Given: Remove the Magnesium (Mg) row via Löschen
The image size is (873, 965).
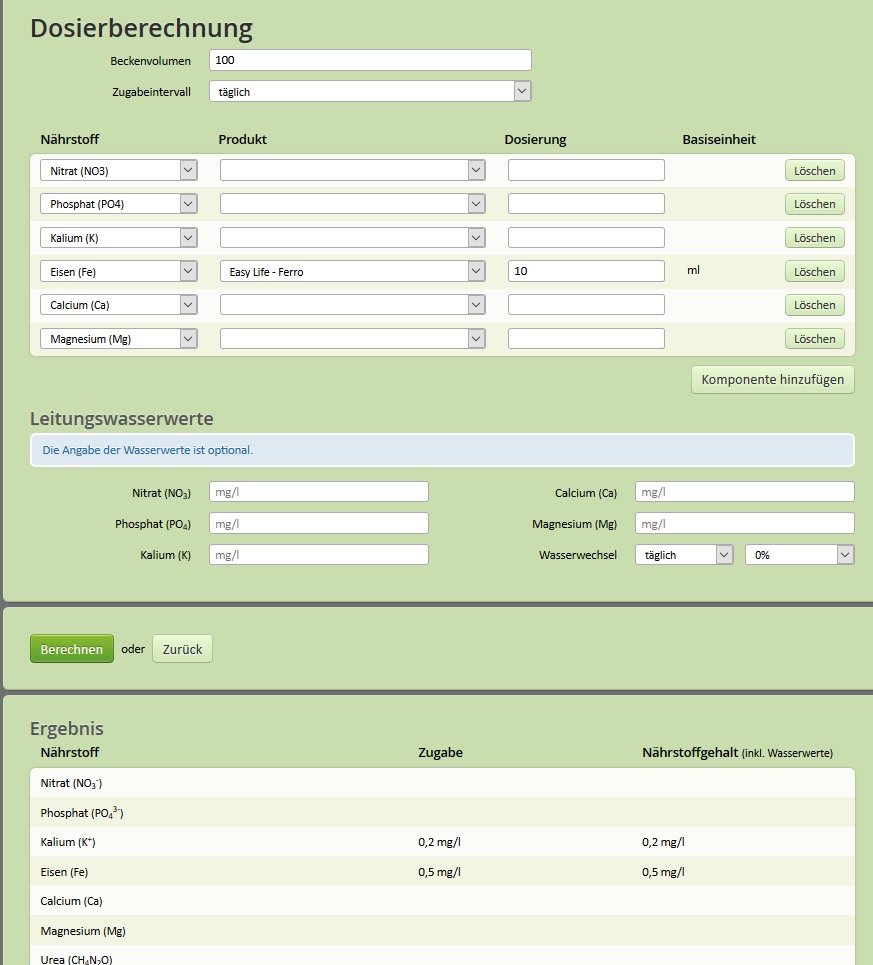Looking at the screenshot, I should (x=814, y=339).
